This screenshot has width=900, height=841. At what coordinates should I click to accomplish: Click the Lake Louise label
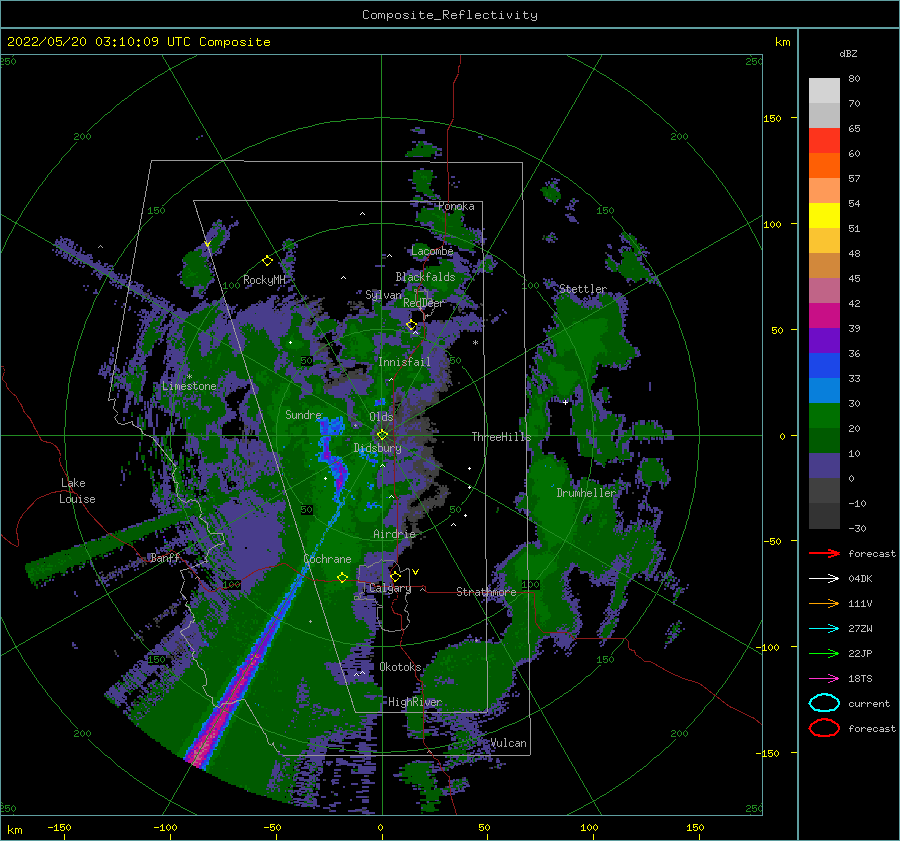coord(77,491)
